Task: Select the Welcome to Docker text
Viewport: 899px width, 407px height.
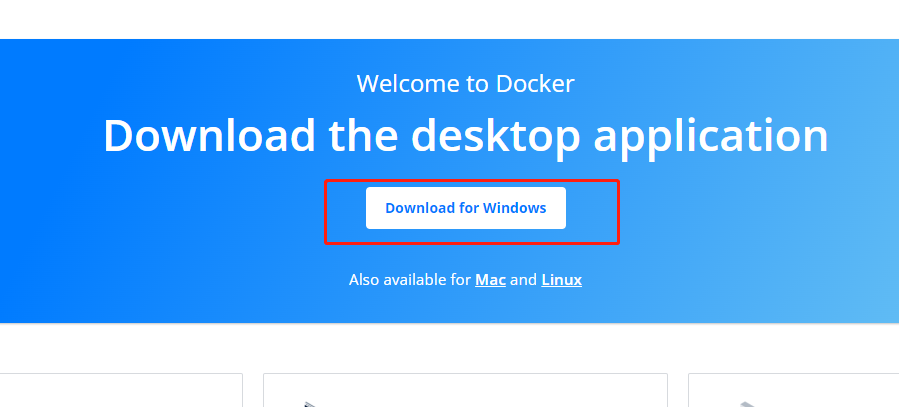Action: [465, 84]
